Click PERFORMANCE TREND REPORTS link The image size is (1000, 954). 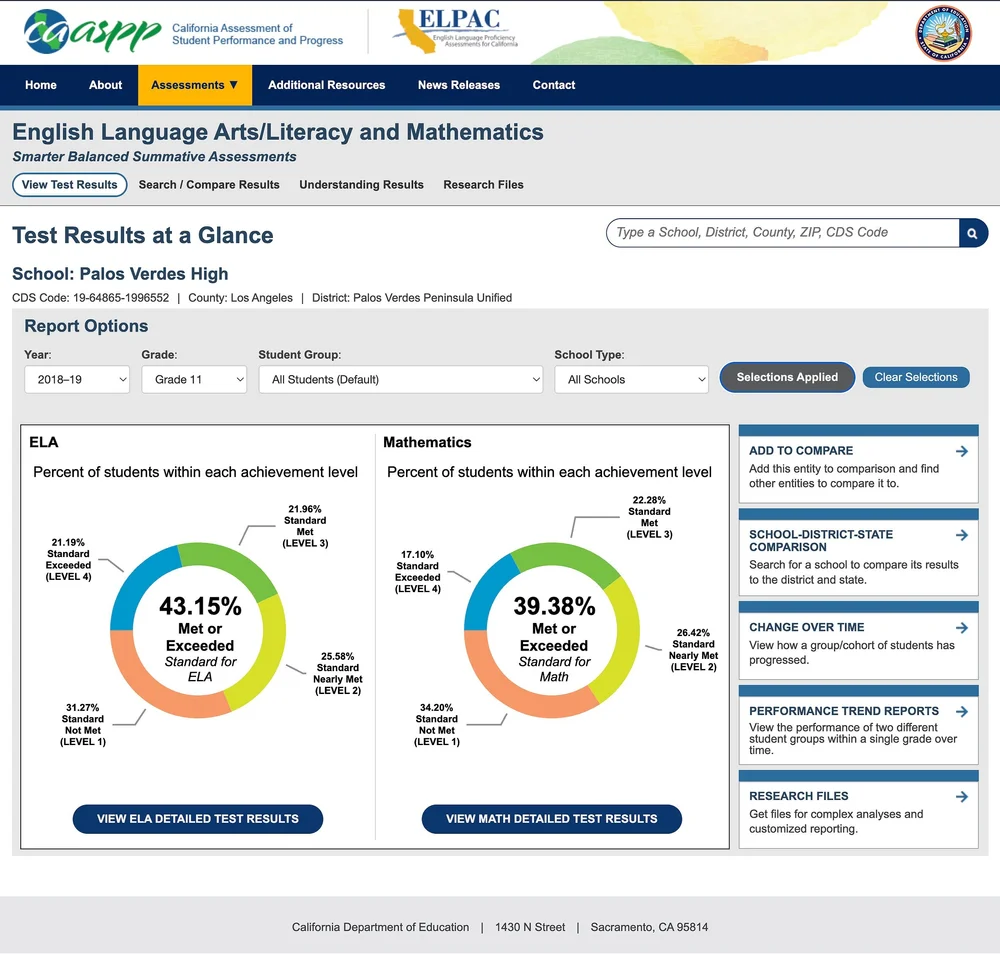pyautogui.click(x=844, y=711)
